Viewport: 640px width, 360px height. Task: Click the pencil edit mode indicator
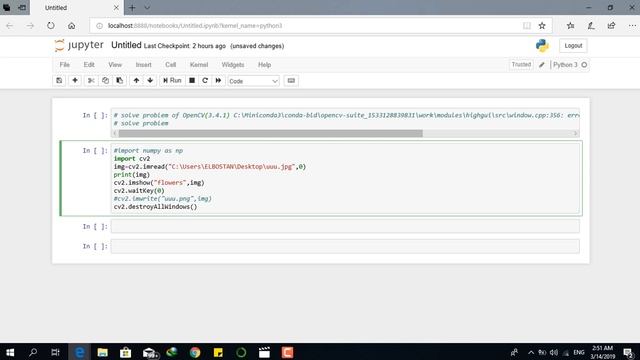pos(542,65)
